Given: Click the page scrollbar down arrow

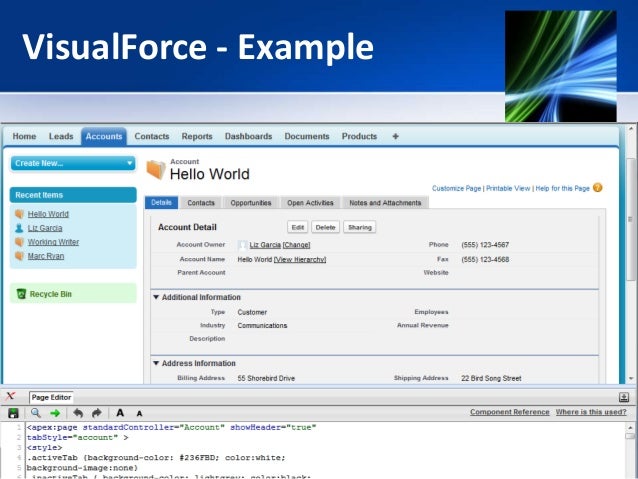Looking at the screenshot, I should click(631, 378).
